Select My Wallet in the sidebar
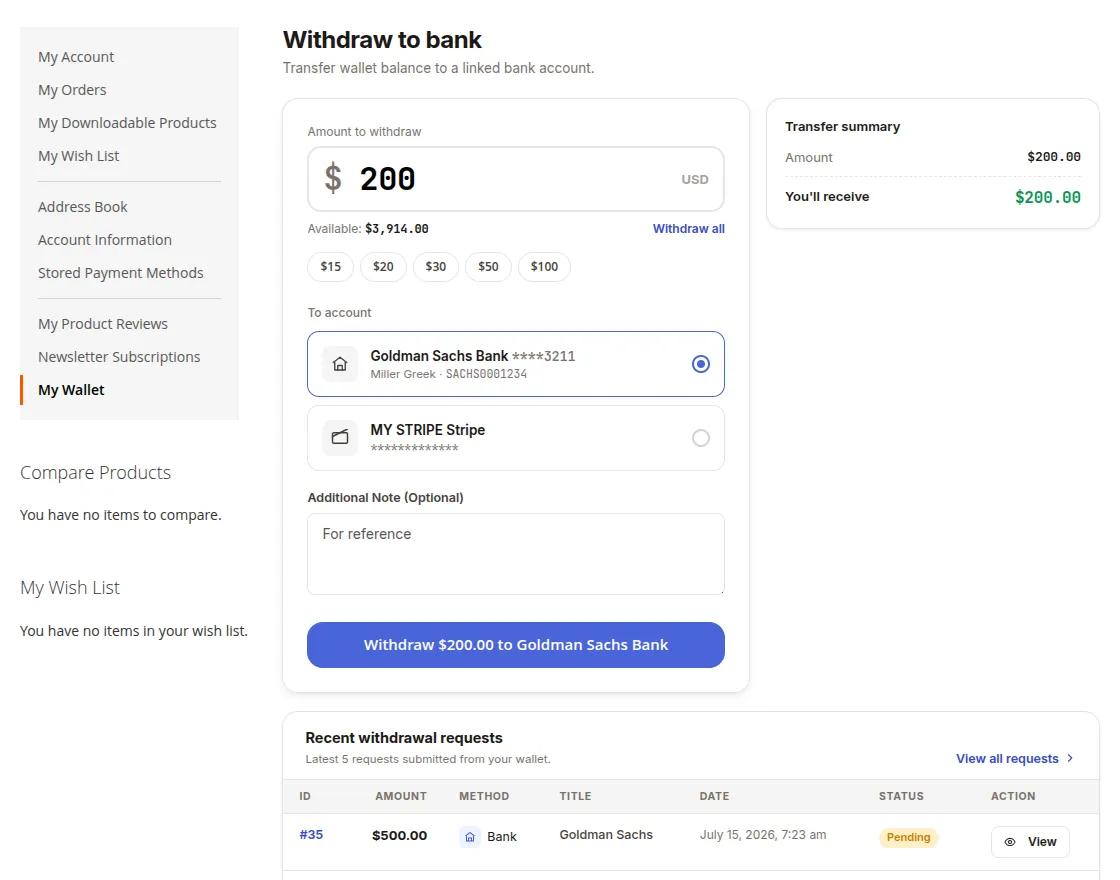Viewport: 1120px width, 880px height. (71, 390)
